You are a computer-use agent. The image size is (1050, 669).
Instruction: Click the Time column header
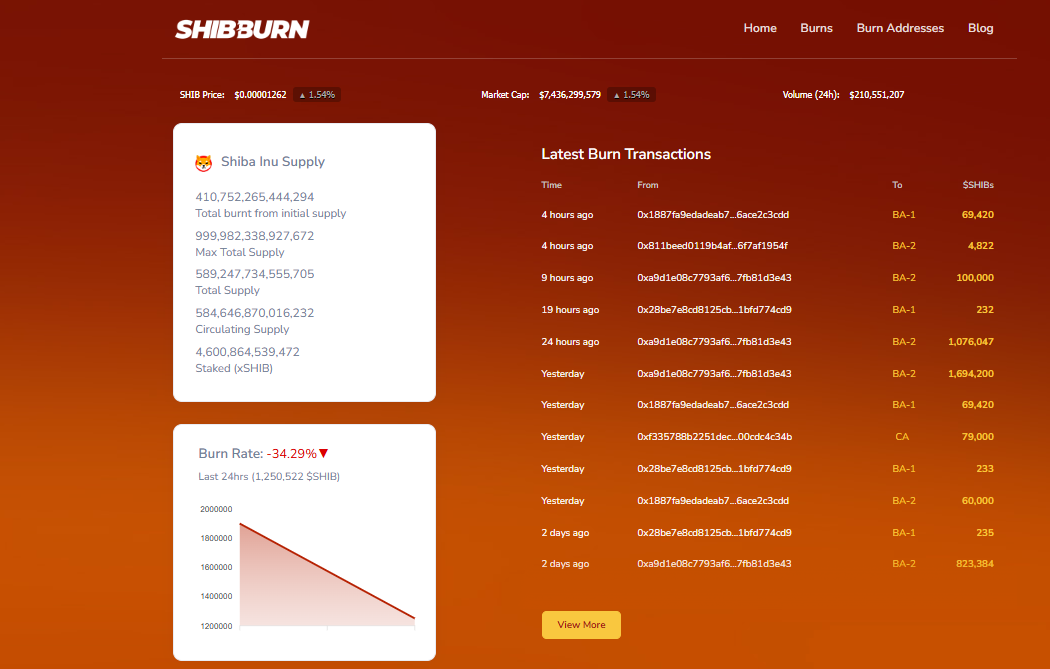click(552, 185)
